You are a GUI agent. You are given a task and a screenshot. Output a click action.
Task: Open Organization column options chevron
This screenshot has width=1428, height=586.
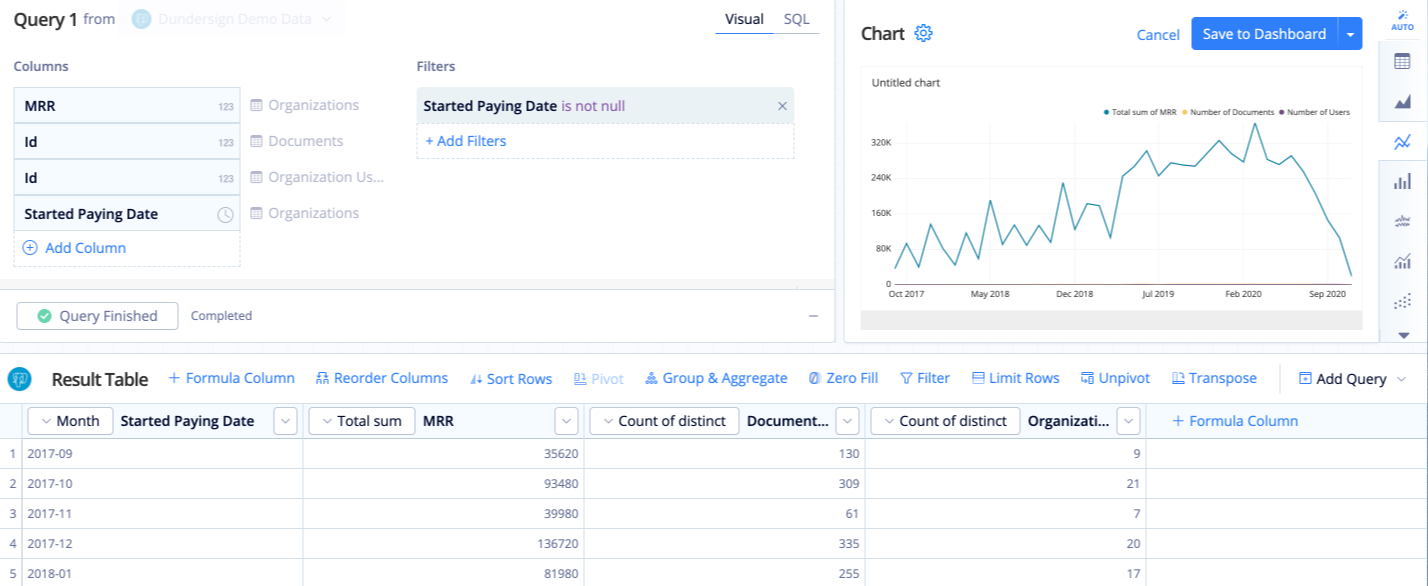[1129, 421]
